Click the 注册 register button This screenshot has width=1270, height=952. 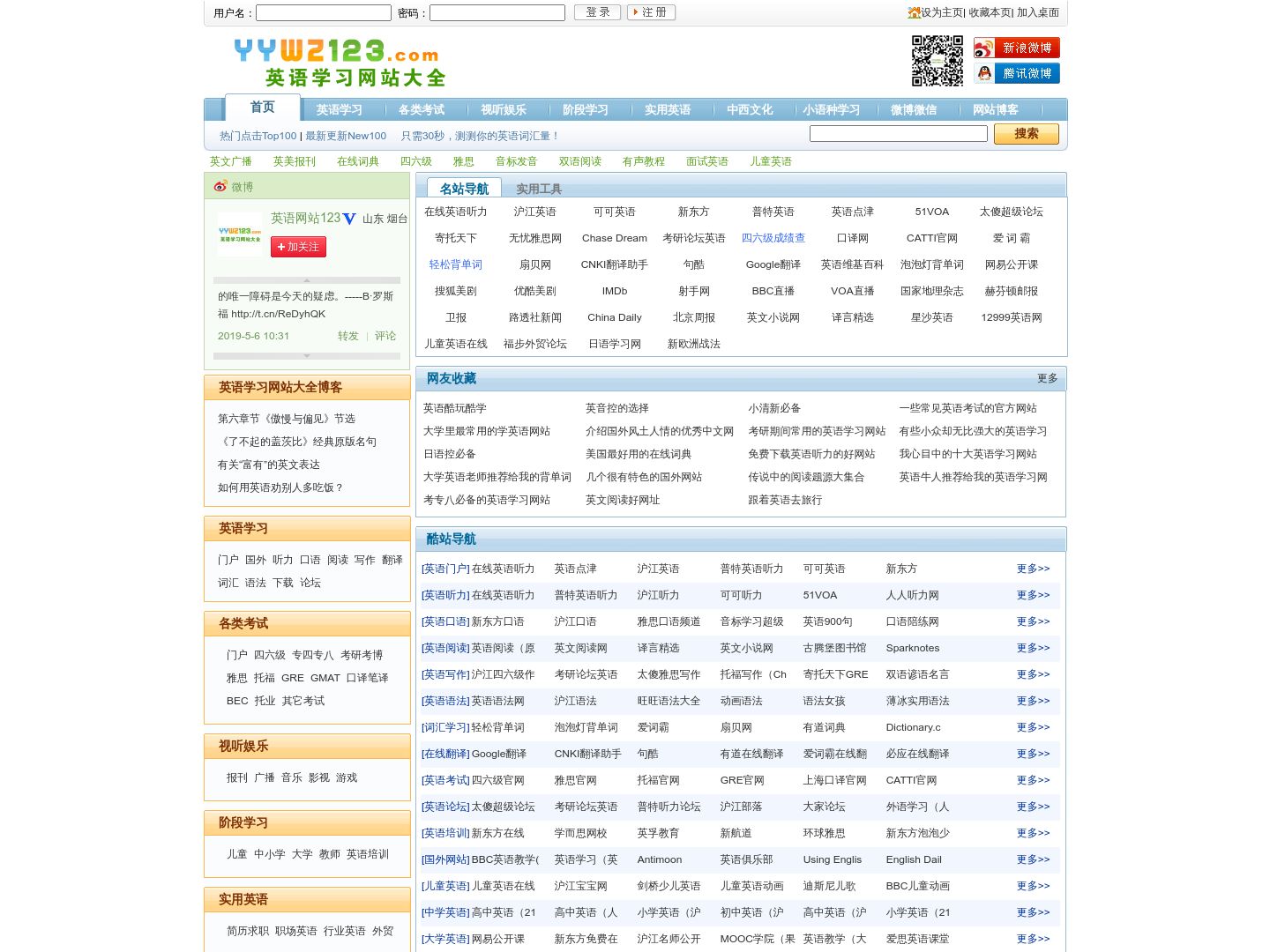coord(652,12)
